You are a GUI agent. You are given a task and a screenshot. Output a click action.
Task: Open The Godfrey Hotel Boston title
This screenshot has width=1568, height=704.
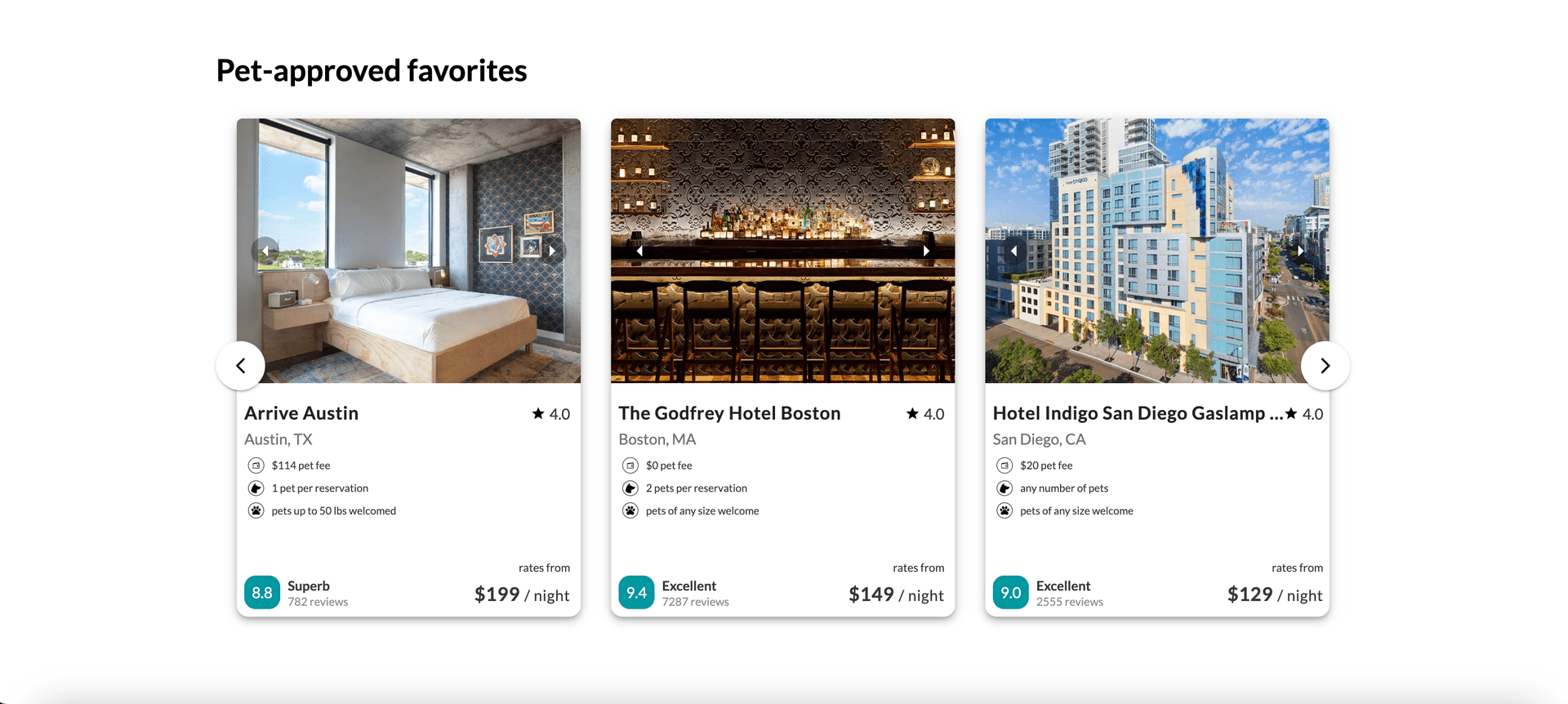(729, 413)
